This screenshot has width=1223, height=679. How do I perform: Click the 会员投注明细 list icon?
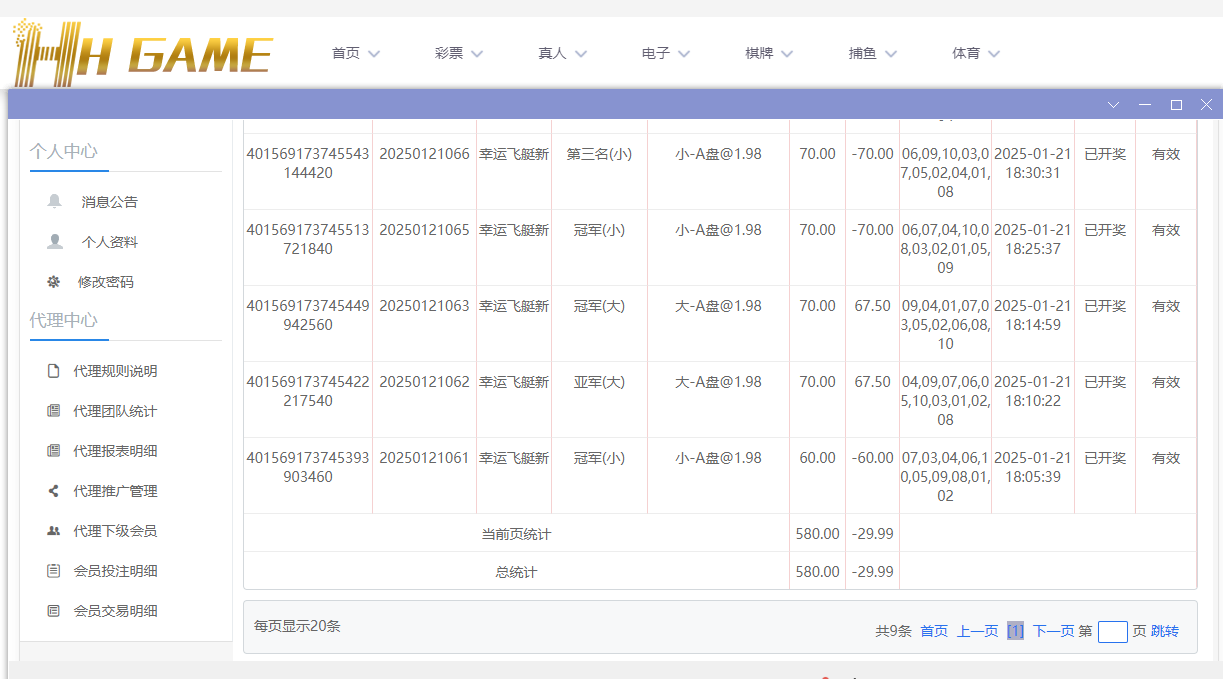tap(56, 570)
